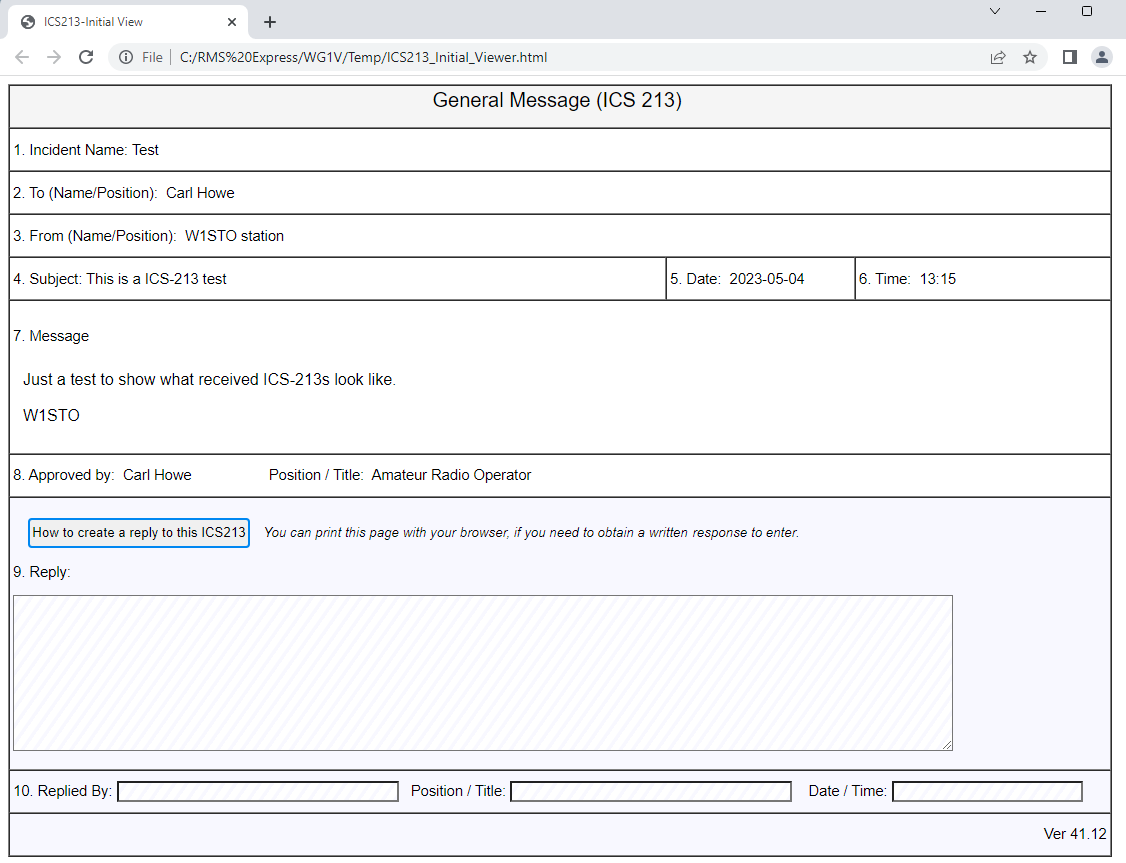Open the share this page icon
1126x863 pixels.
click(997, 57)
